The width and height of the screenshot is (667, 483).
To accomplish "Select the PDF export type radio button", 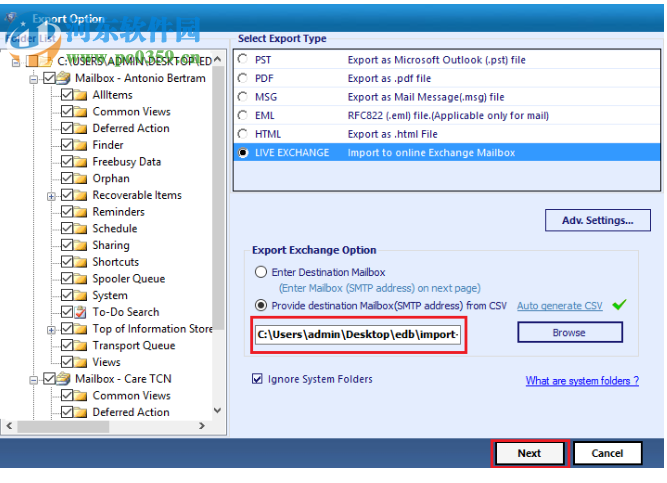I will pyautogui.click(x=243, y=77).
